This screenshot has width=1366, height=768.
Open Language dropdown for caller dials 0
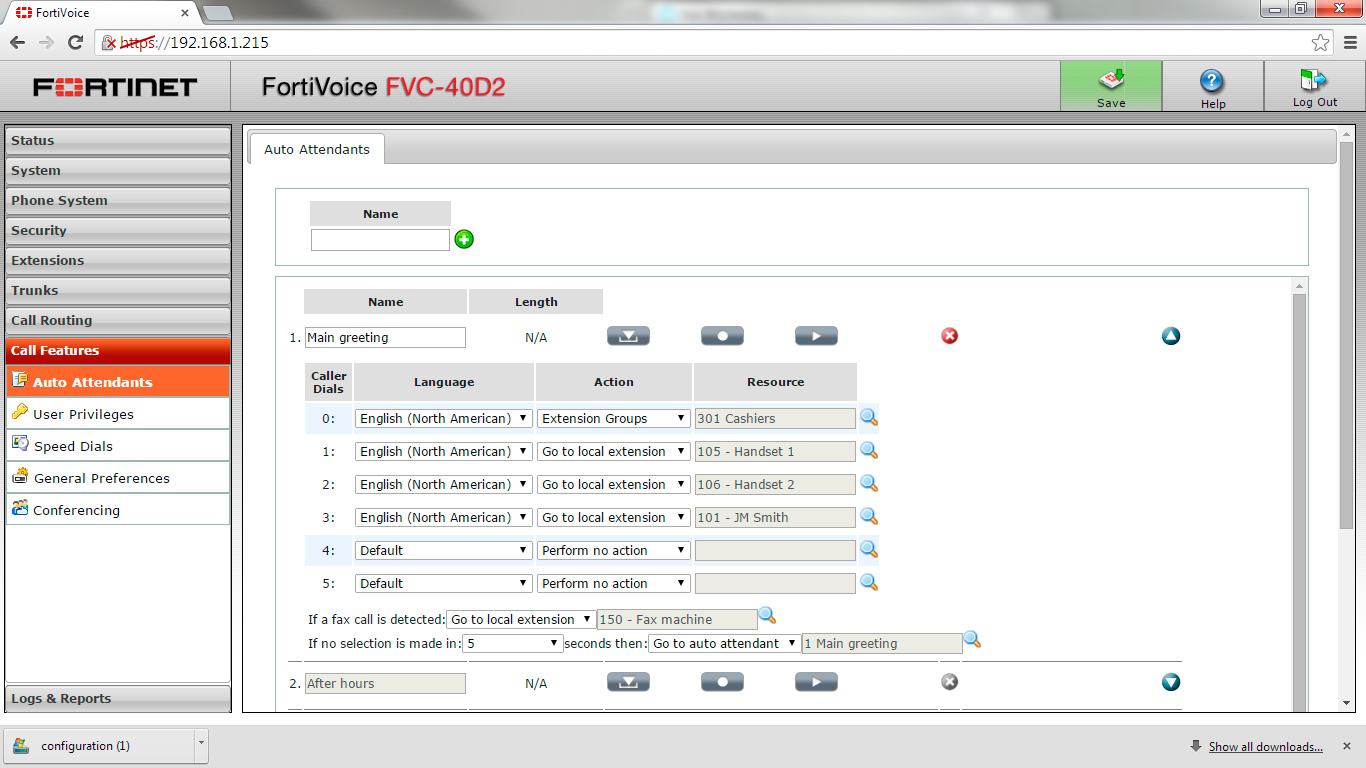[x=444, y=419]
